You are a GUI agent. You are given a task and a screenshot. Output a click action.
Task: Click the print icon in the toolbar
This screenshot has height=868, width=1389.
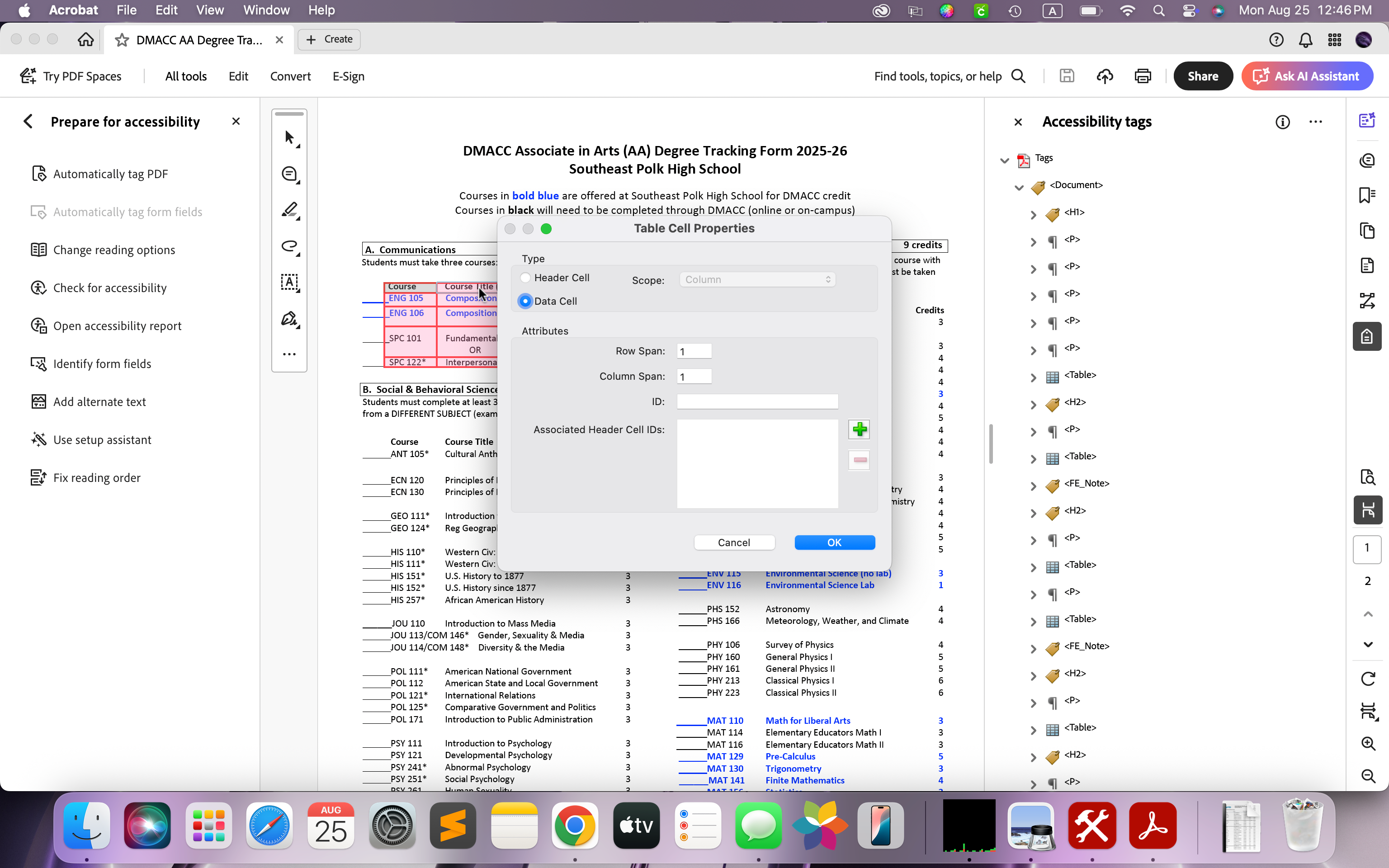pyautogui.click(x=1142, y=76)
